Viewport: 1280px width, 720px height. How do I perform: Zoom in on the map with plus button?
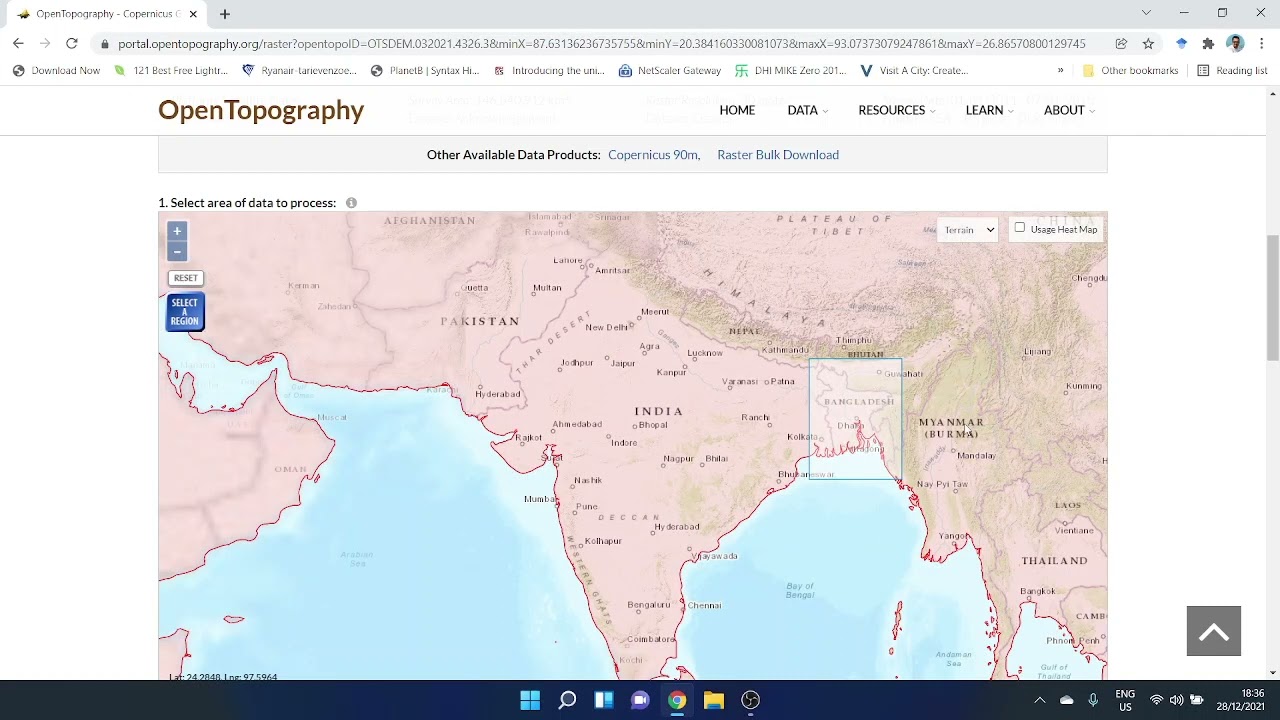[177, 231]
